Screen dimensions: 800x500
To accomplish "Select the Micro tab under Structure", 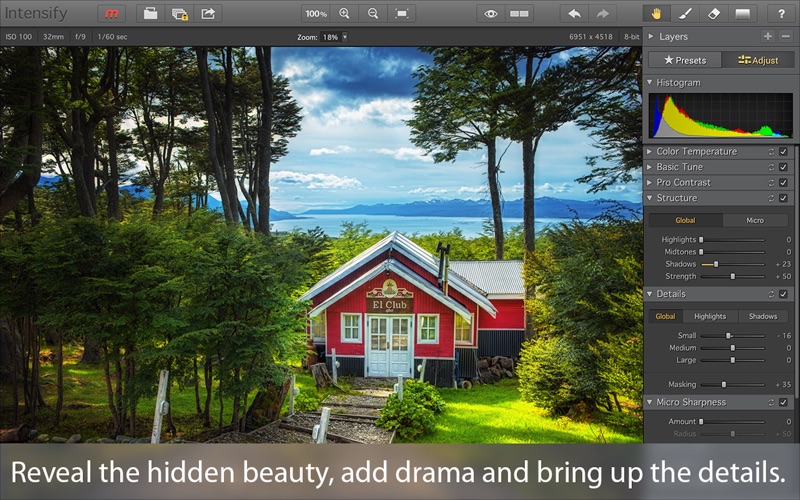I will click(x=756, y=220).
